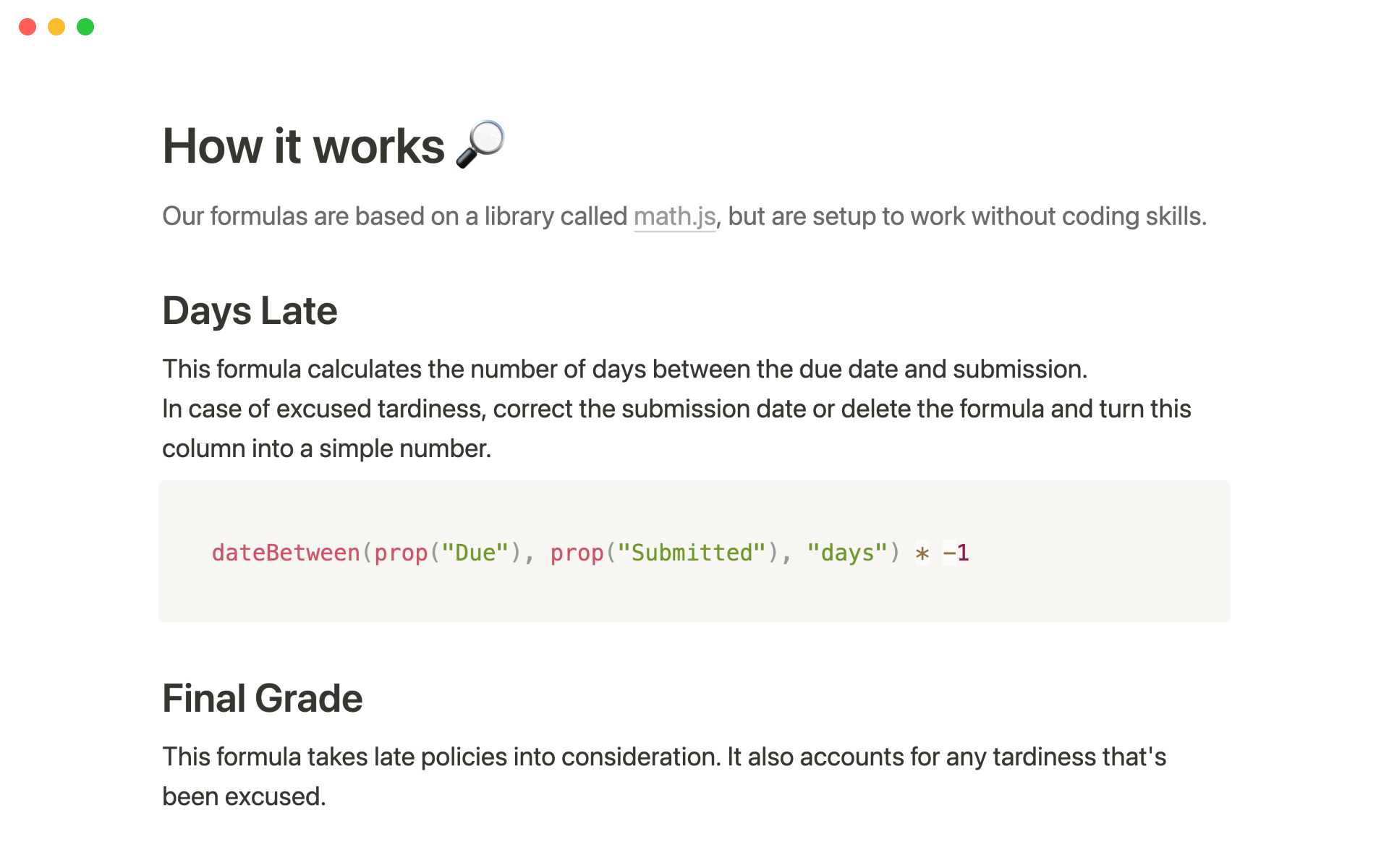Click the magnifying glass emoji in title

click(x=480, y=145)
